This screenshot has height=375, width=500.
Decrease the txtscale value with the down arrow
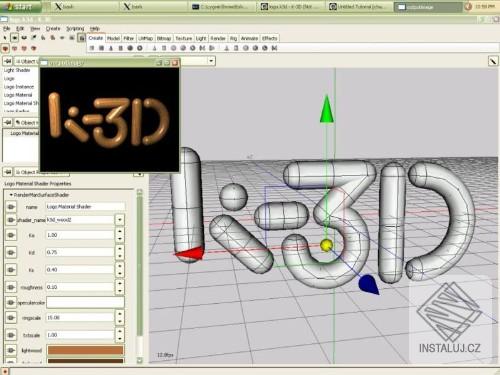click(x=120, y=339)
